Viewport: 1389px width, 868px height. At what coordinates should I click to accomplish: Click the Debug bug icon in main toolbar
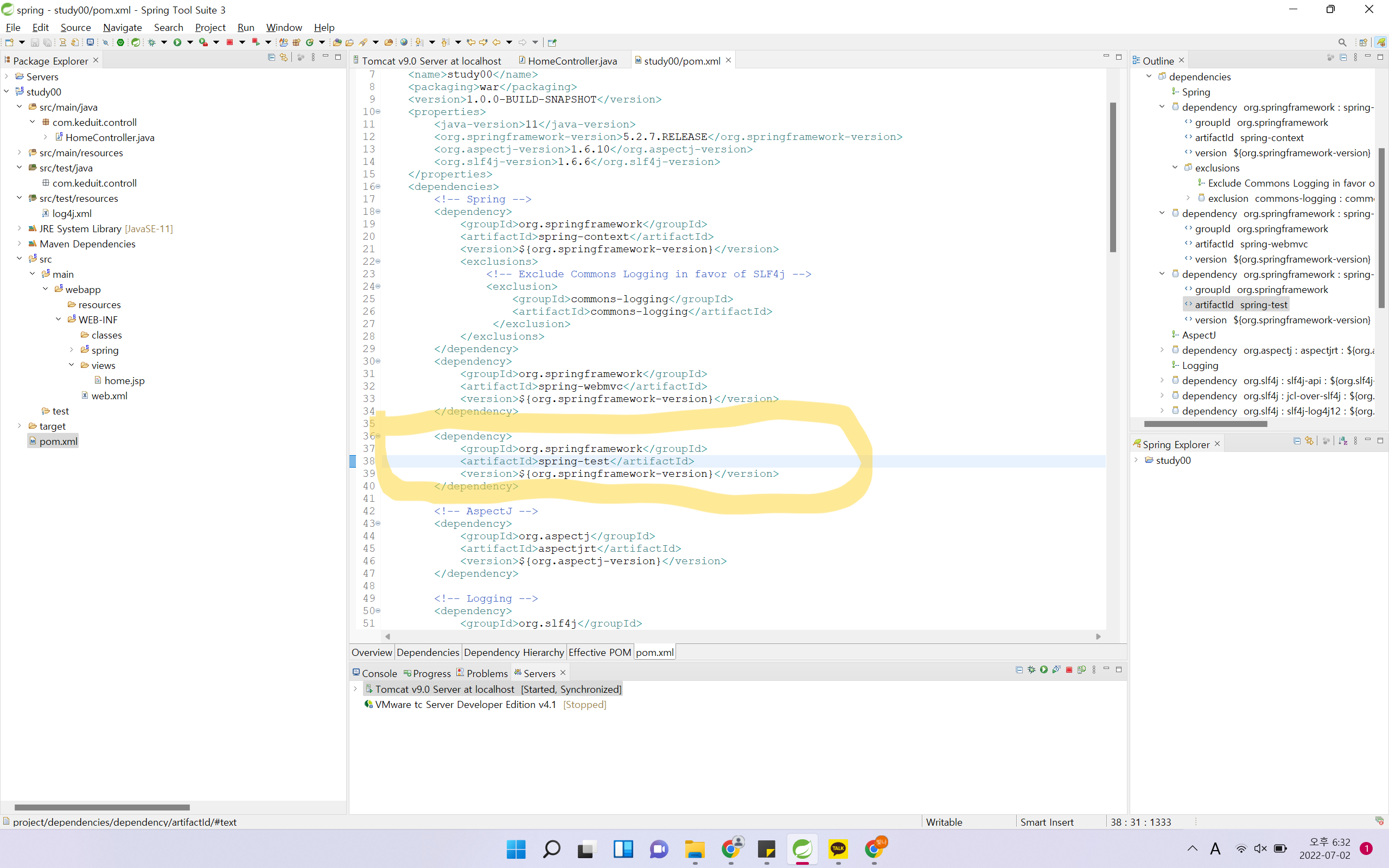(x=152, y=42)
